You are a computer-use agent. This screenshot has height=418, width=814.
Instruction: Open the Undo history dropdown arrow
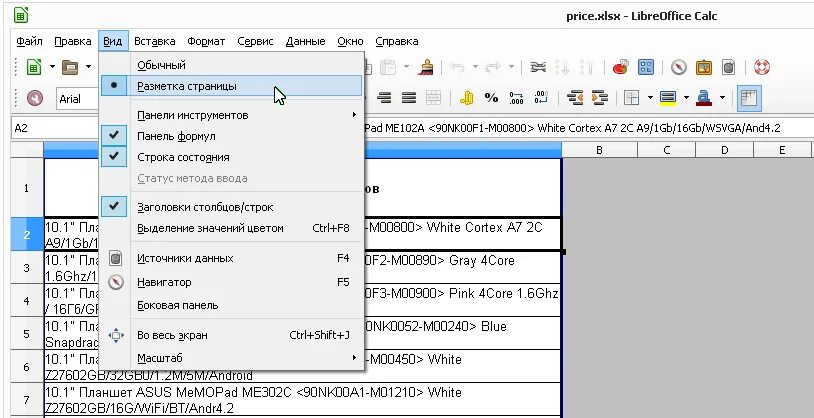point(475,67)
